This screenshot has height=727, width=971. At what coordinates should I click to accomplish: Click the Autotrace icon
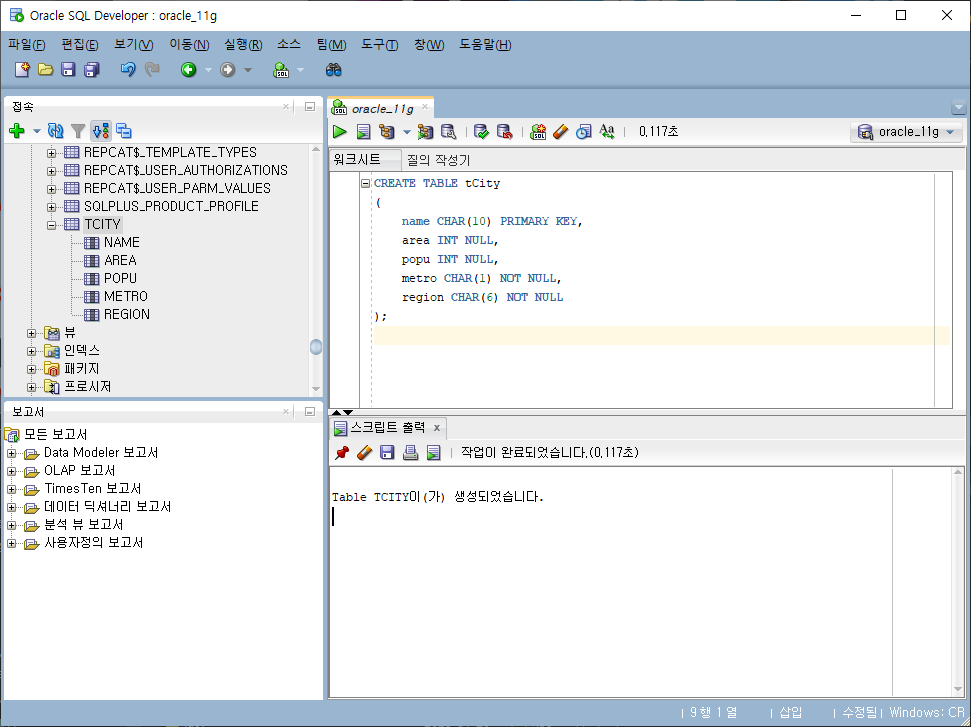point(425,131)
